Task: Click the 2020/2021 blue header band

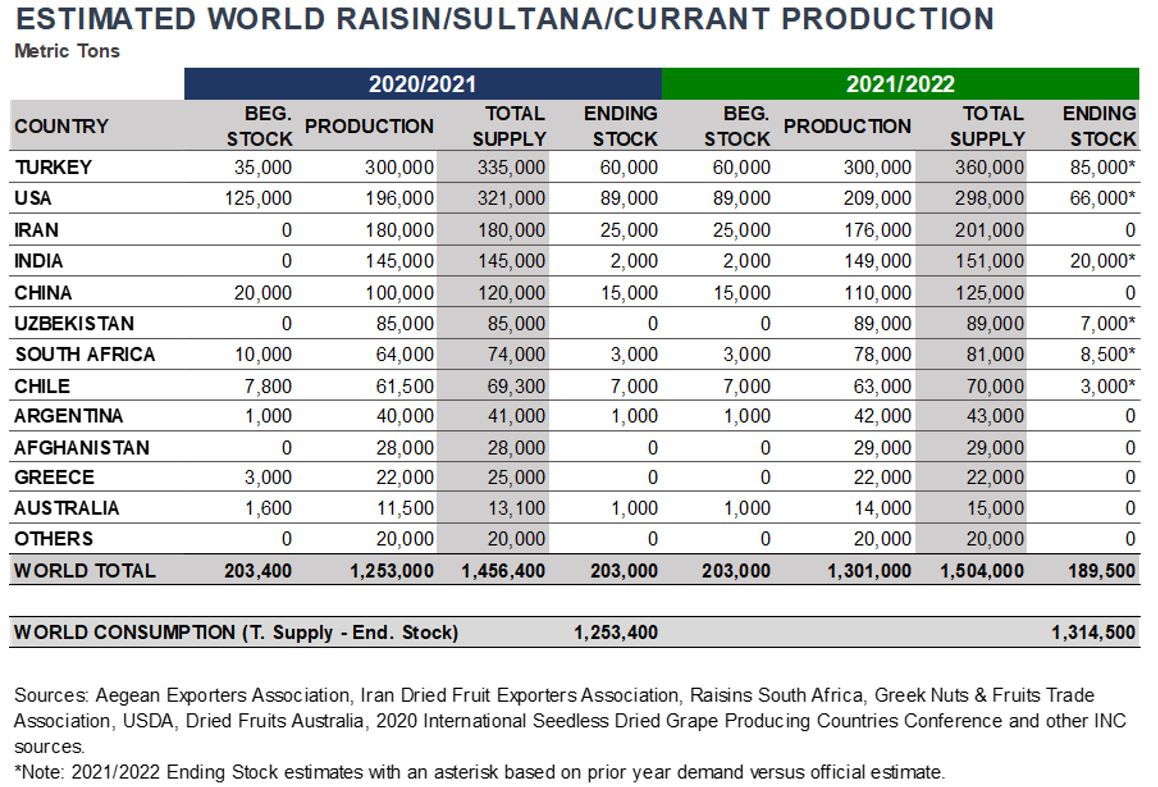Action: pos(422,84)
